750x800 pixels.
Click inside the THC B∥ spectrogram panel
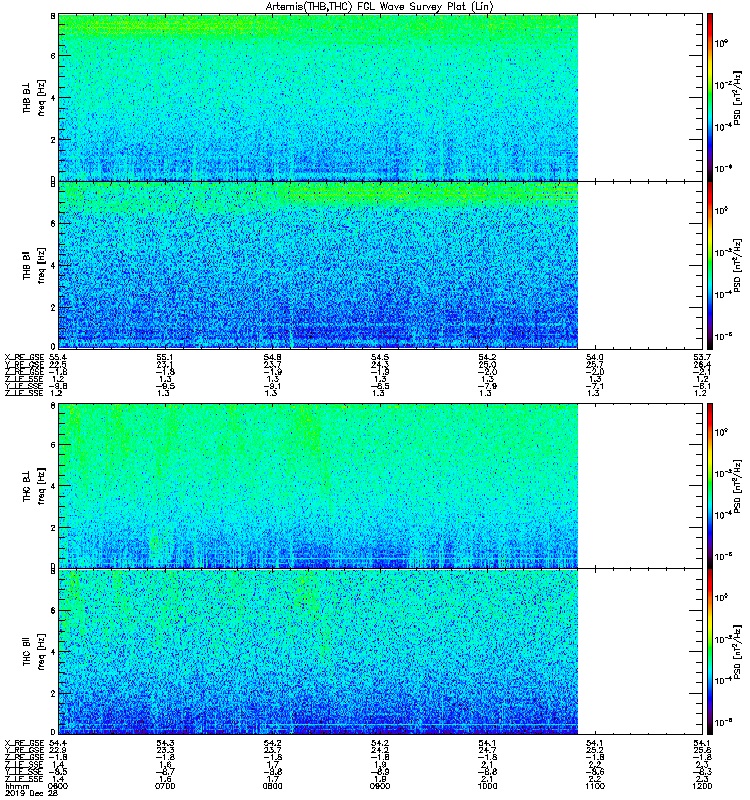tap(380, 652)
